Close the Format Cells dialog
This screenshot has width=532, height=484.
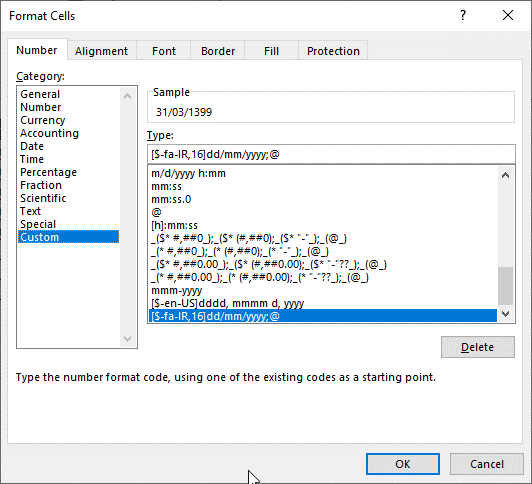(508, 15)
